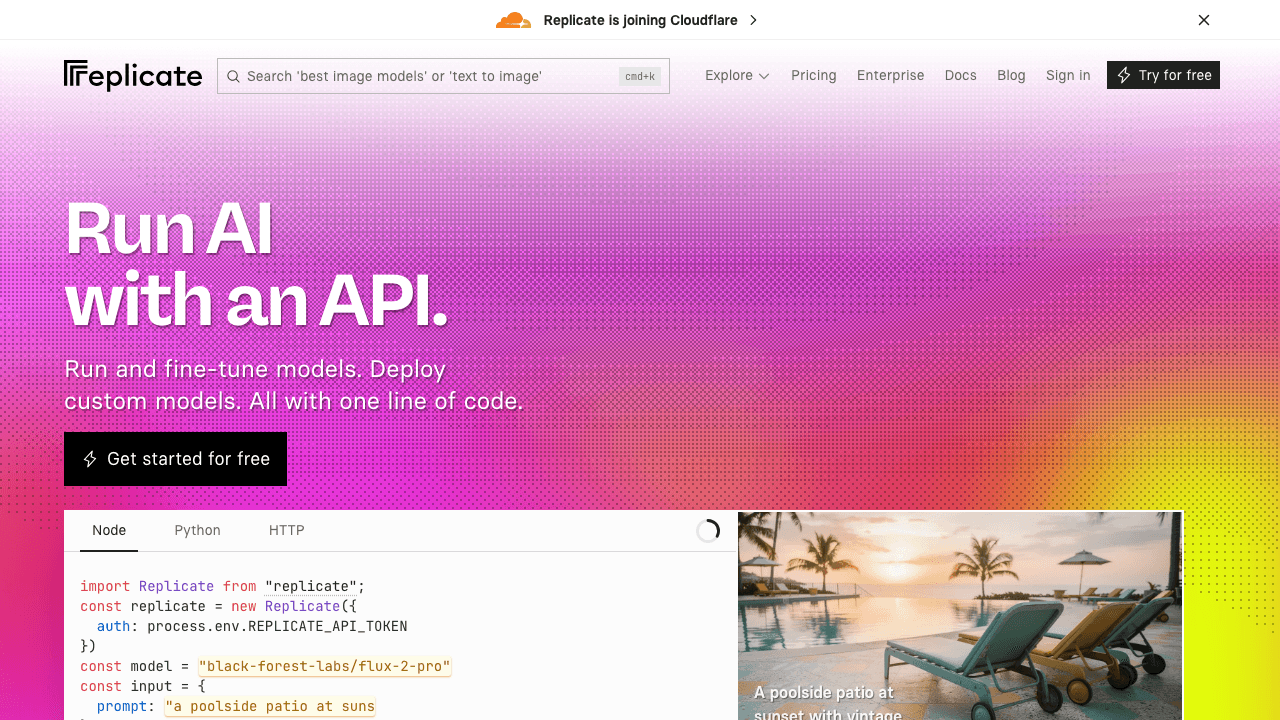This screenshot has height=720, width=1280.
Task: Click the loading spinner above the code panel
Action: pyautogui.click(x=708, y=530)
